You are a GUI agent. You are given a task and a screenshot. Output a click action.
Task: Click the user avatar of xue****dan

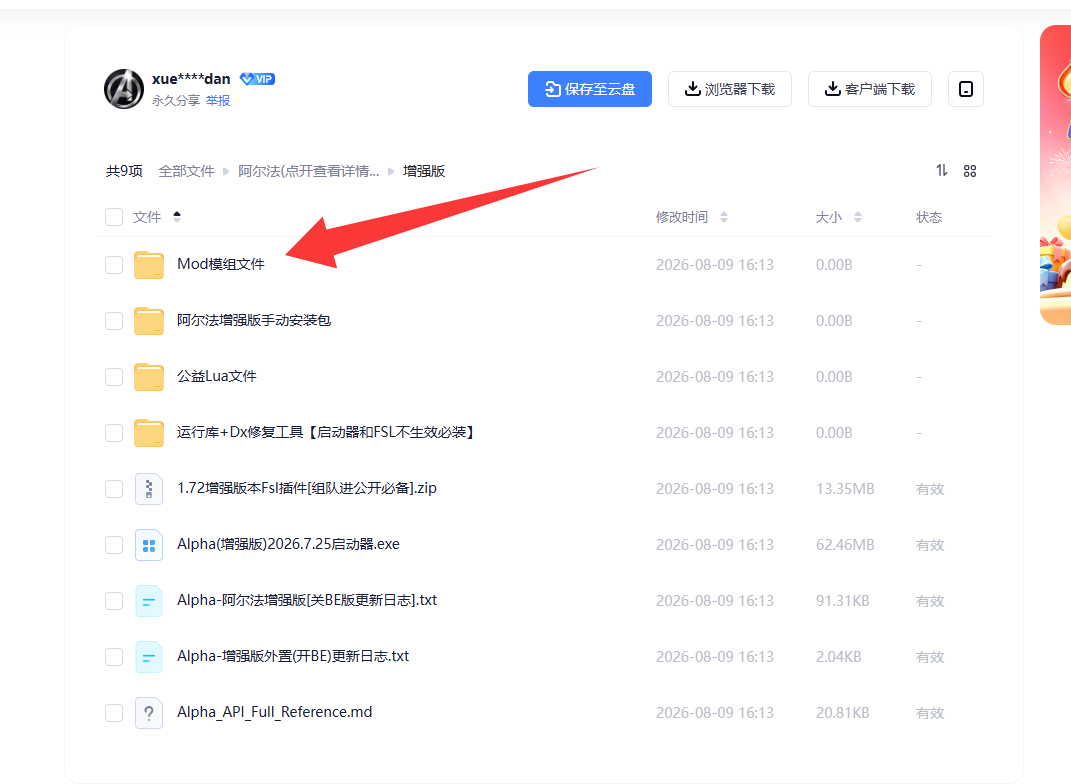pos(124,89)
